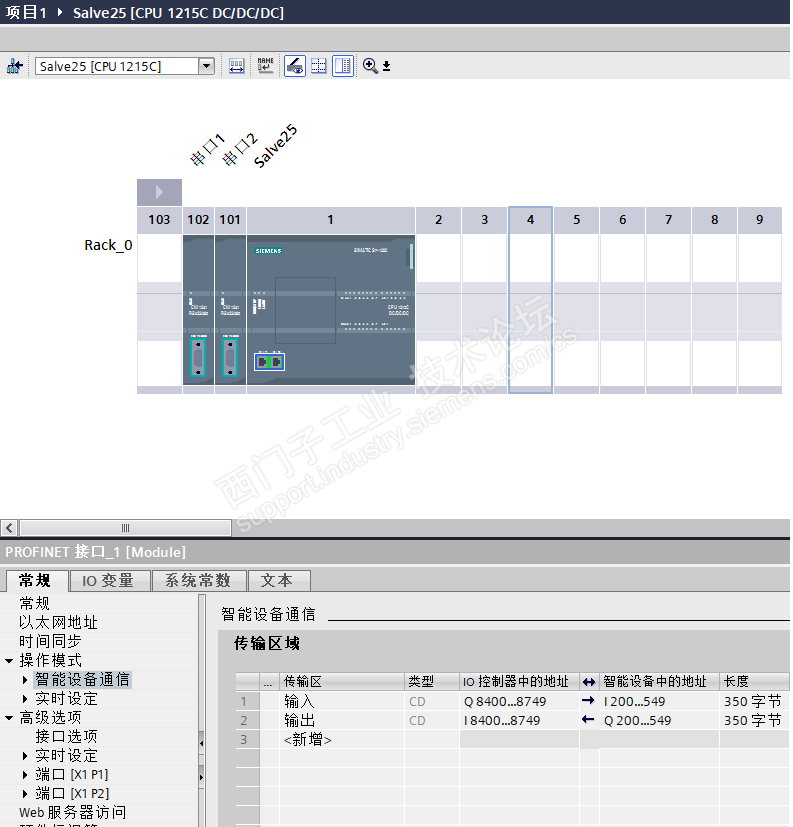
Task: Click the IO 控制器中的地址 column header
Action: 519,681
